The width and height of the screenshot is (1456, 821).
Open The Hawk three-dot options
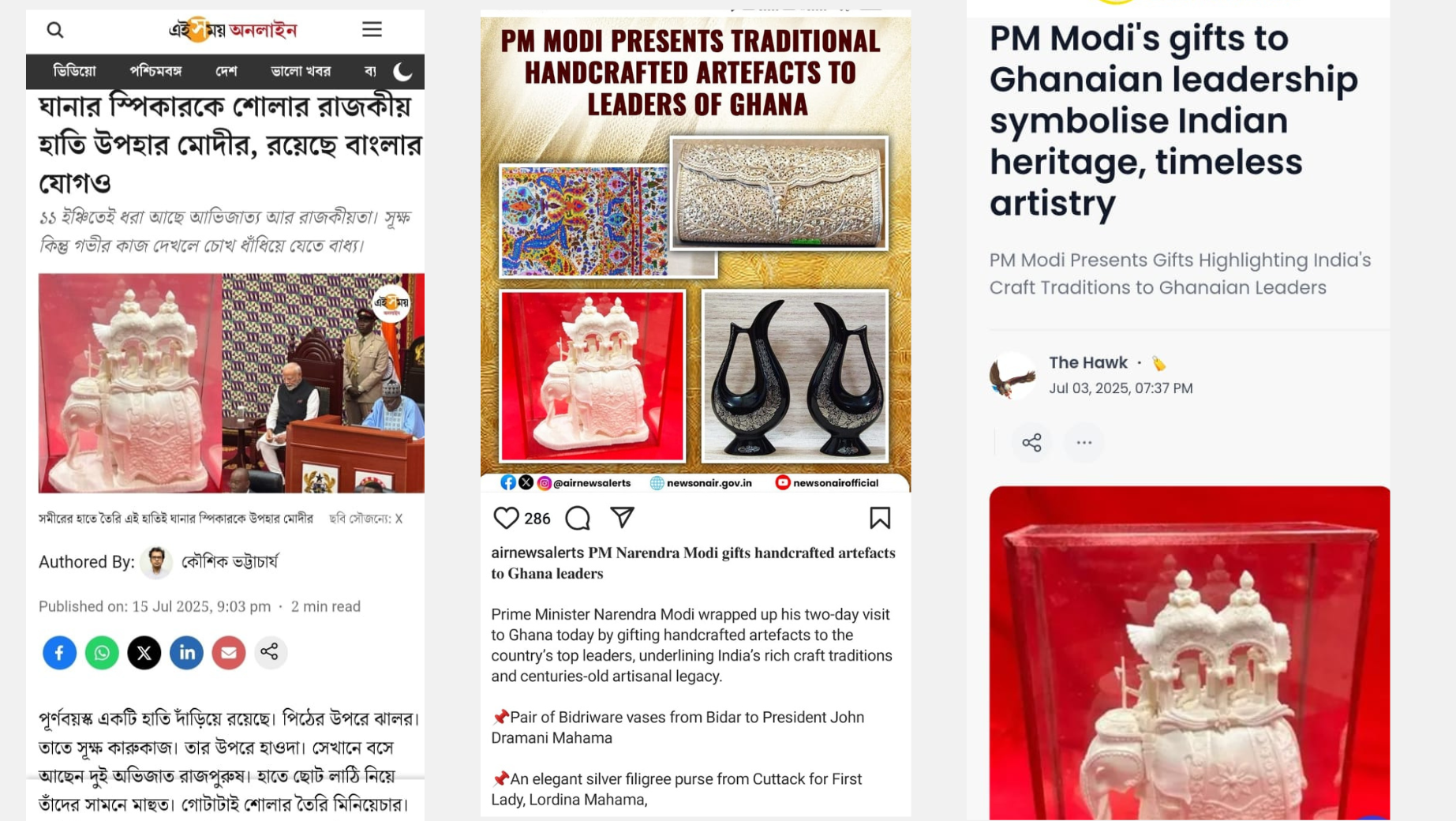pos(1084,443)
